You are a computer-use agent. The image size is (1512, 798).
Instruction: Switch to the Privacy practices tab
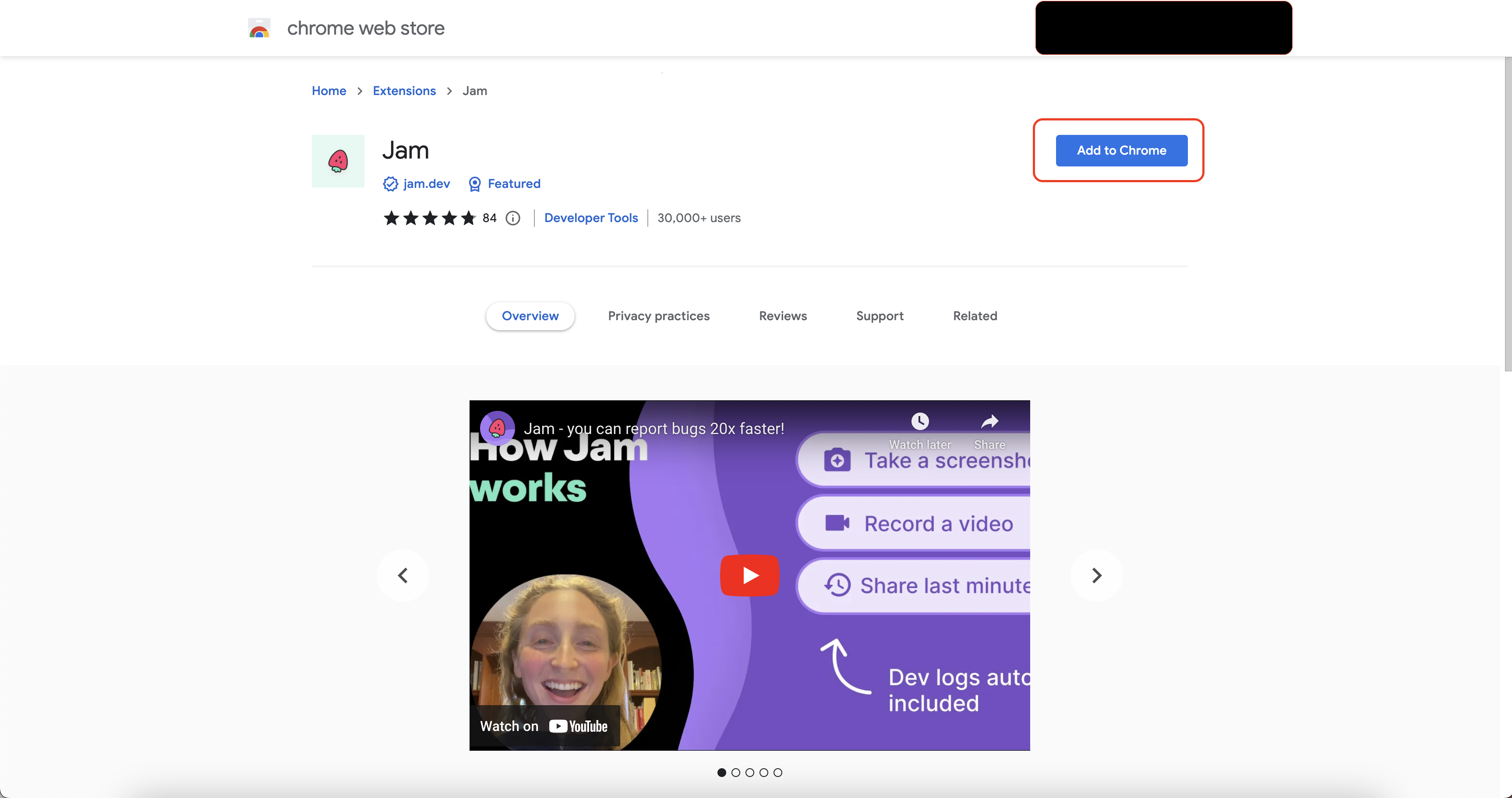point(659,316)
